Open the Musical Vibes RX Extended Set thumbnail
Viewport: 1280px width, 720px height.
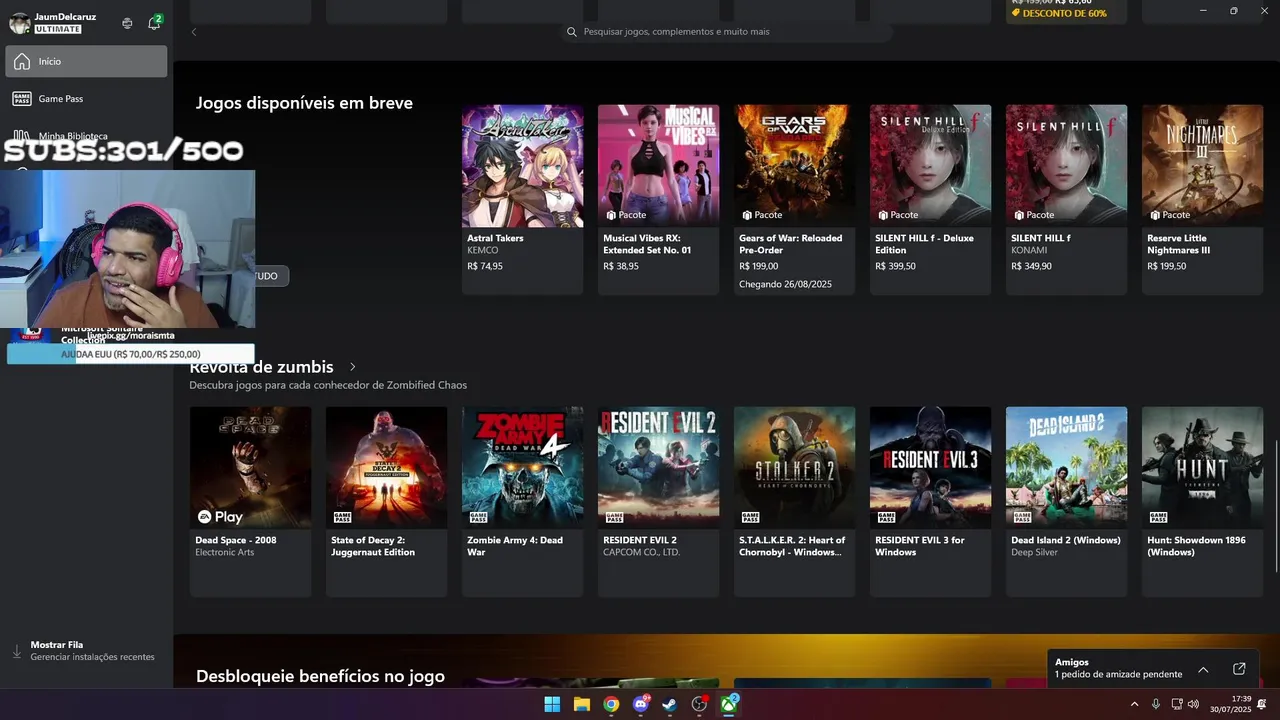click(x=658, y=166)
